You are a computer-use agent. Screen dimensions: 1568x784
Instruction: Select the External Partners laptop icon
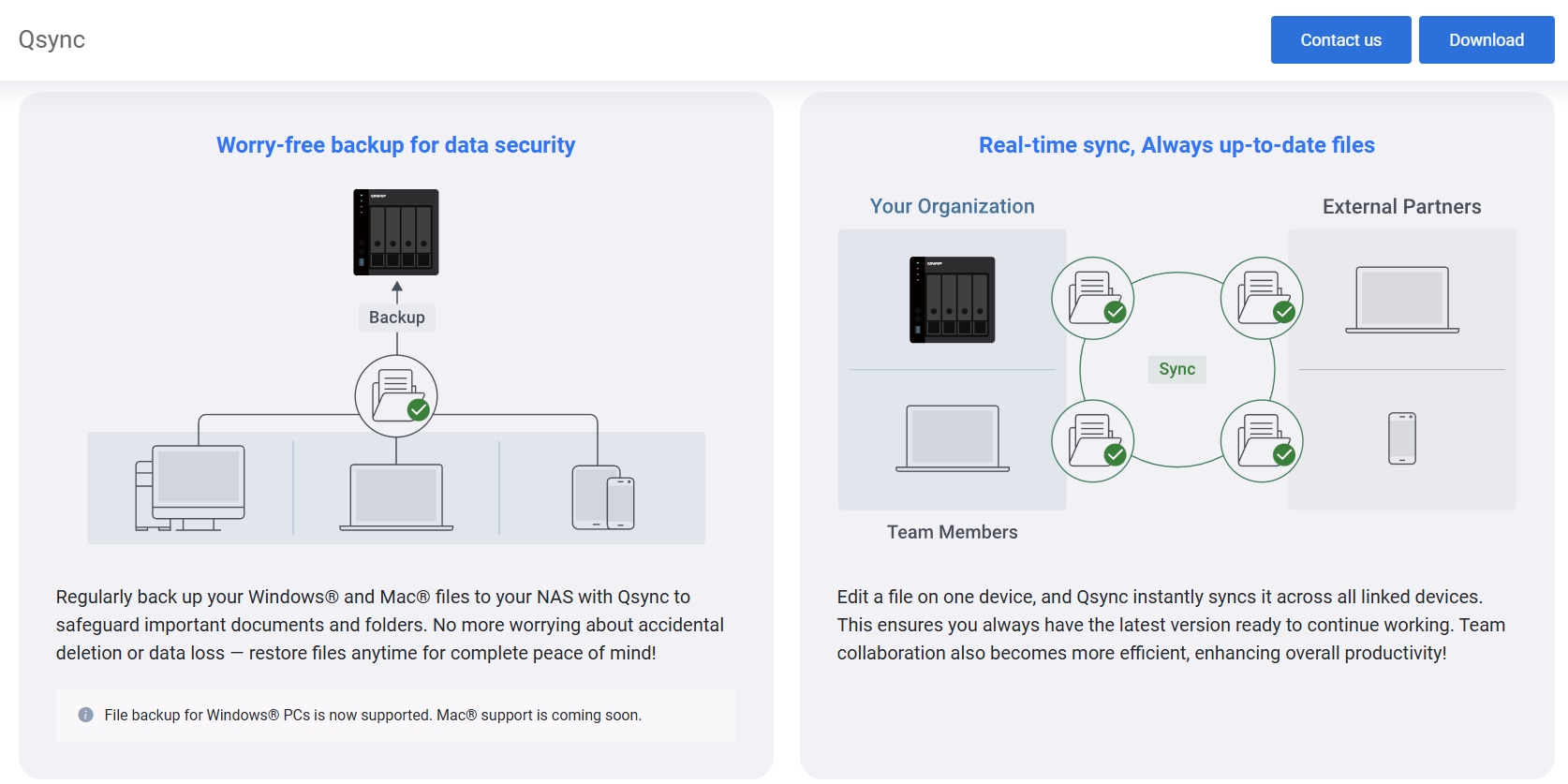[x=1402, y=300]
